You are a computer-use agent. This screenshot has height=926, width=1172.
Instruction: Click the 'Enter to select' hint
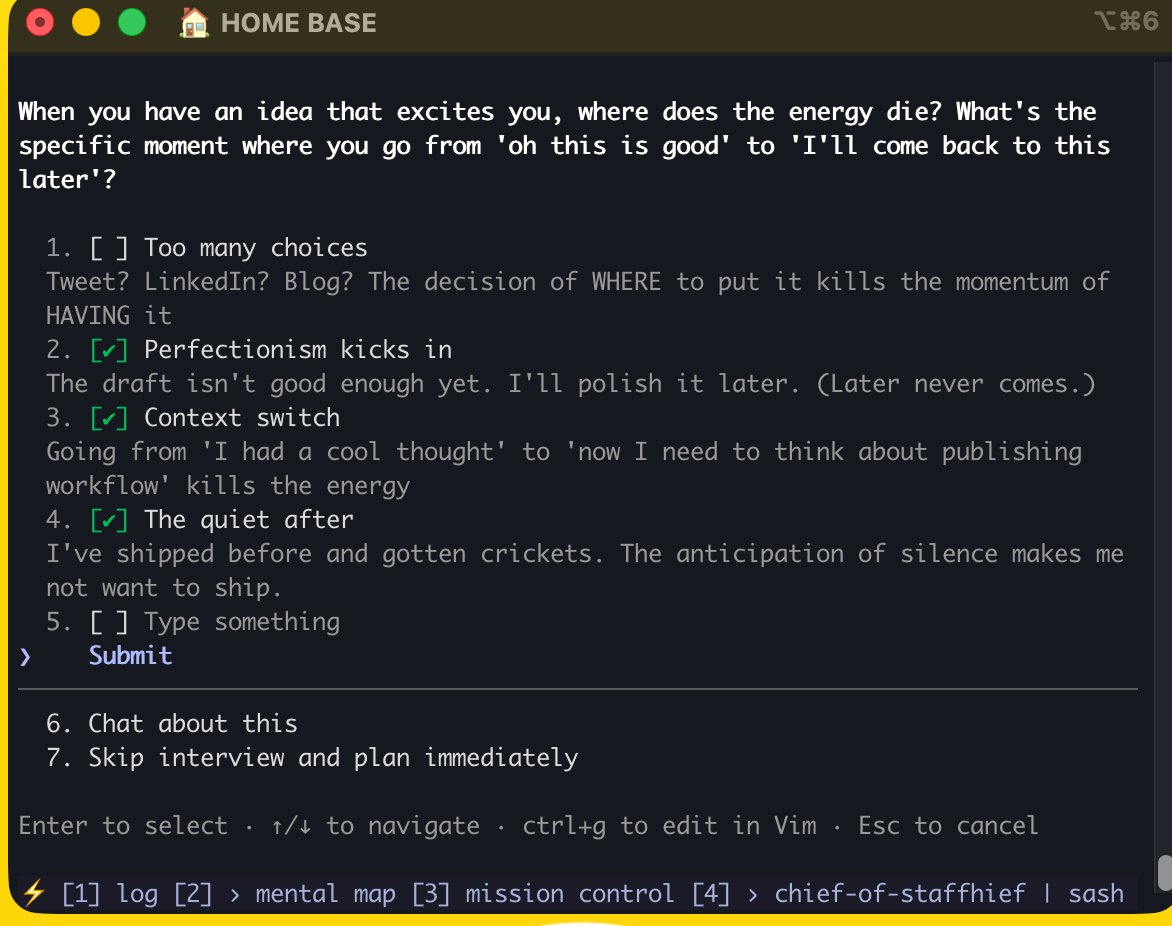[x=123, y=826]
